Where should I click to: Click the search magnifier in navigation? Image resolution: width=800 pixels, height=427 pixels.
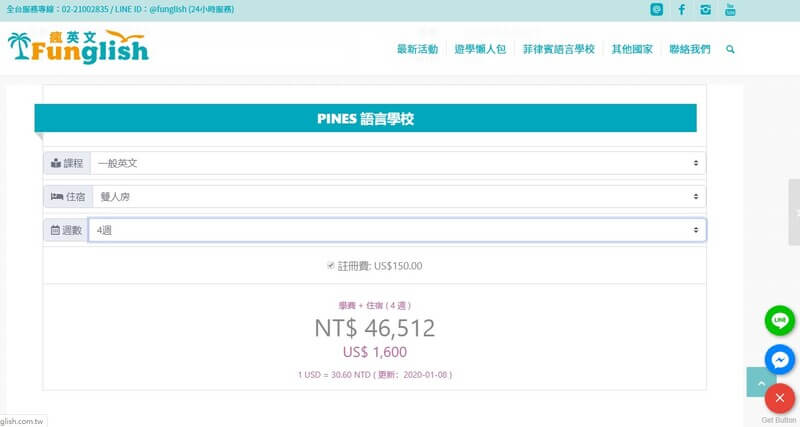point(731,49)
